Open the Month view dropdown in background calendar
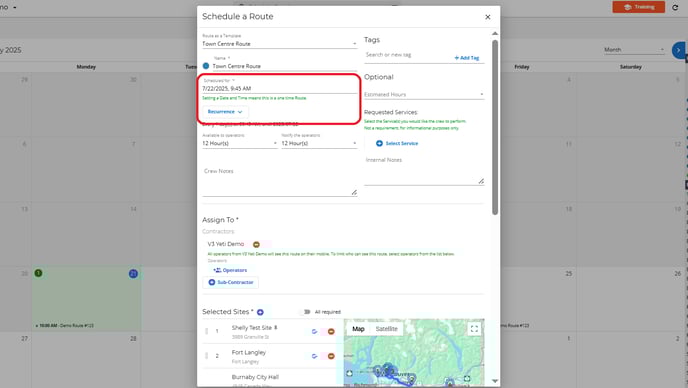 click(x=634, y=50)
